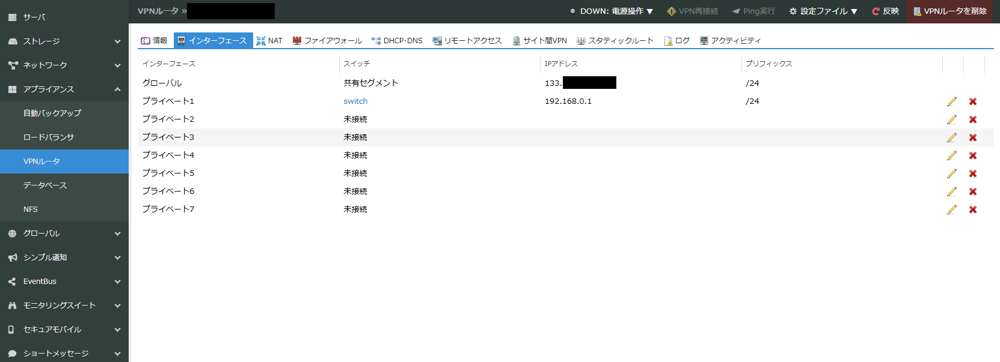
Task: Open the switch link for プライベート1
Action: [x=356, y=101]
